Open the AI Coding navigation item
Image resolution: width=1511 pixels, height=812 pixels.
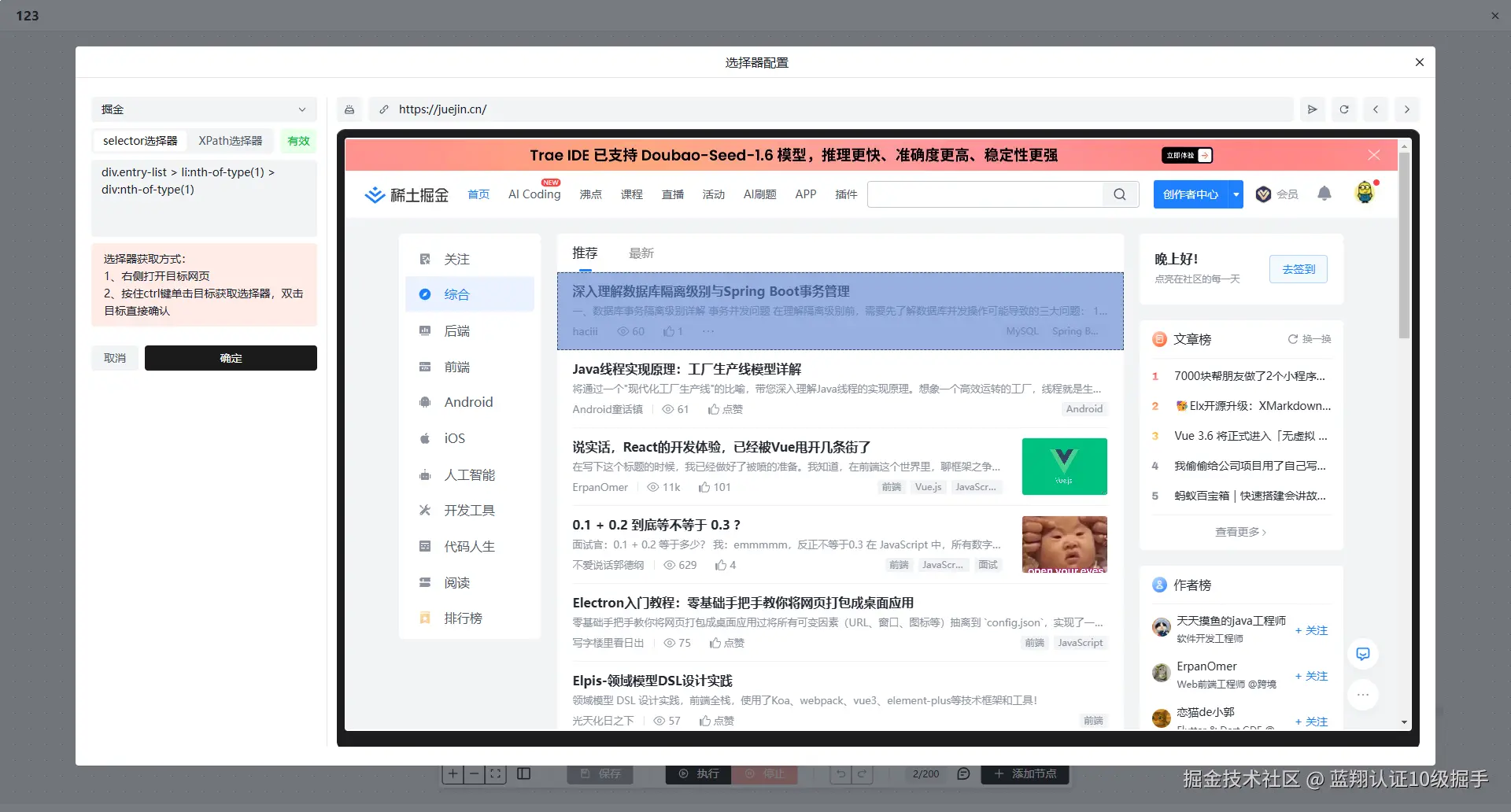coord(534,194)
